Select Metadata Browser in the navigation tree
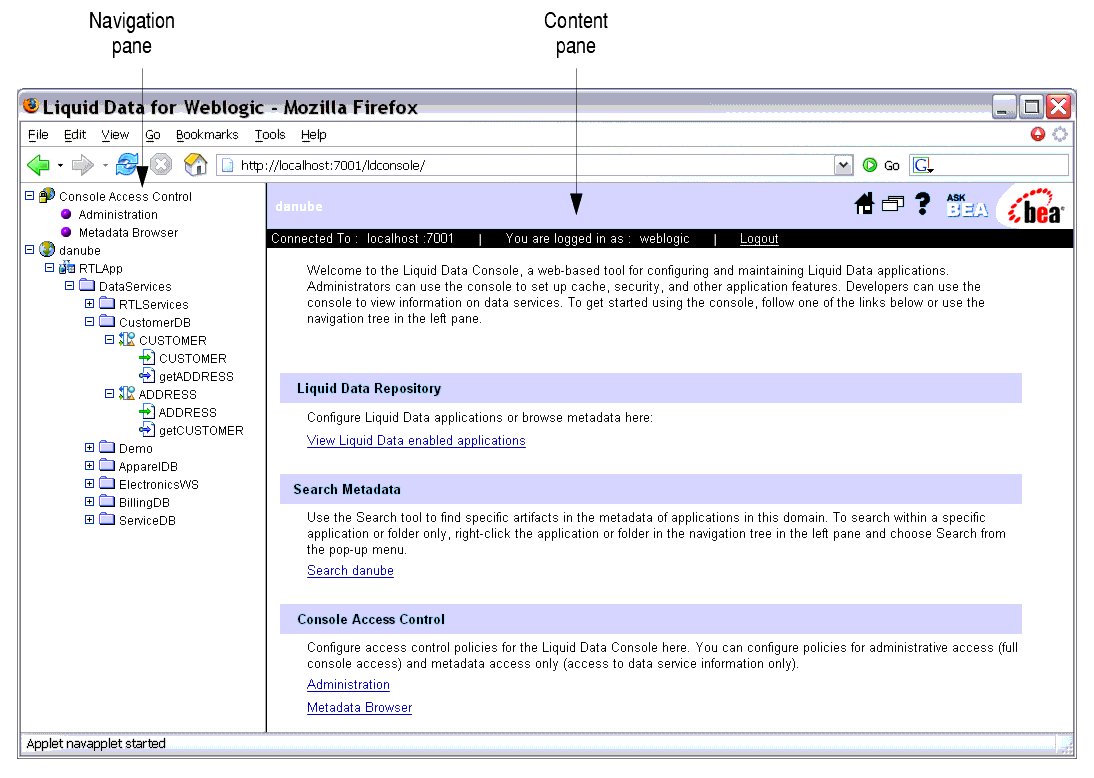1094x778 pixels. 128,233
